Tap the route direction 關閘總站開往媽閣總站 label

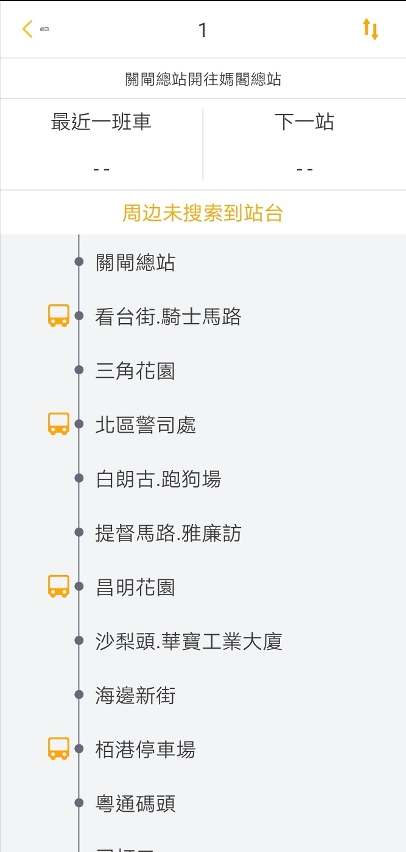[203, 79]
